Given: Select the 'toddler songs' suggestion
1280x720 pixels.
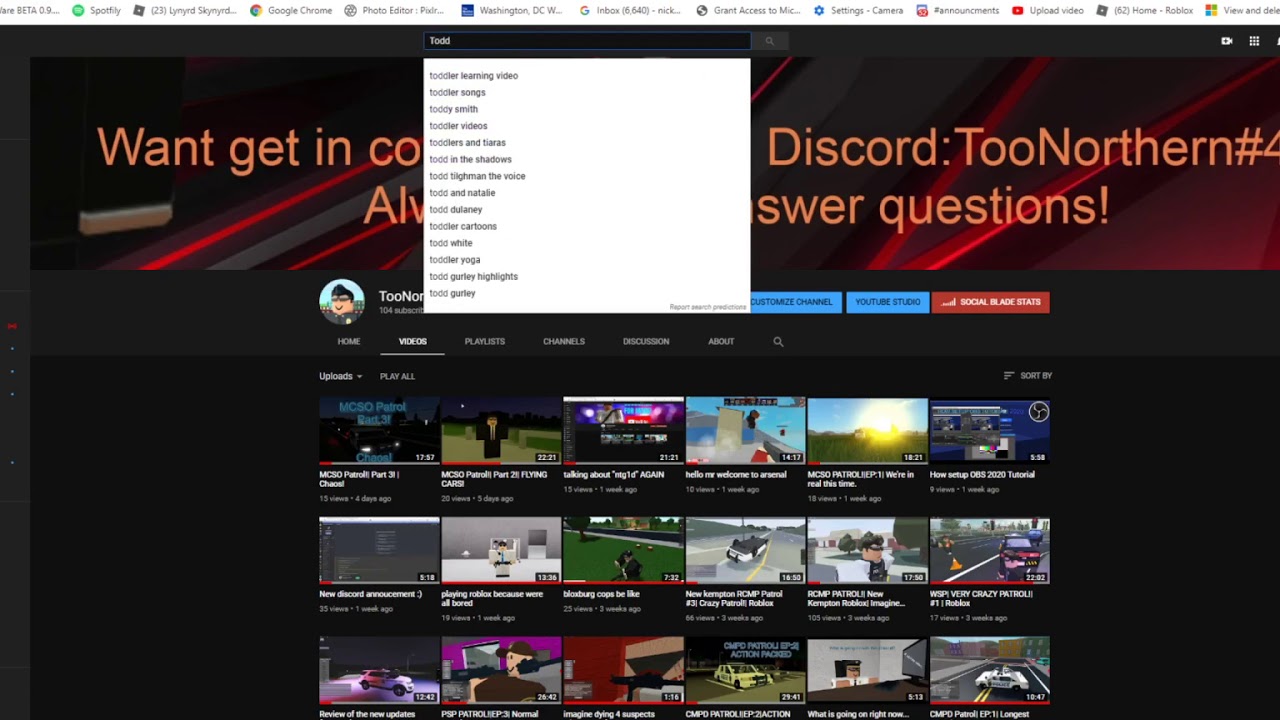Looking at the screenshot, I should 587,93.
